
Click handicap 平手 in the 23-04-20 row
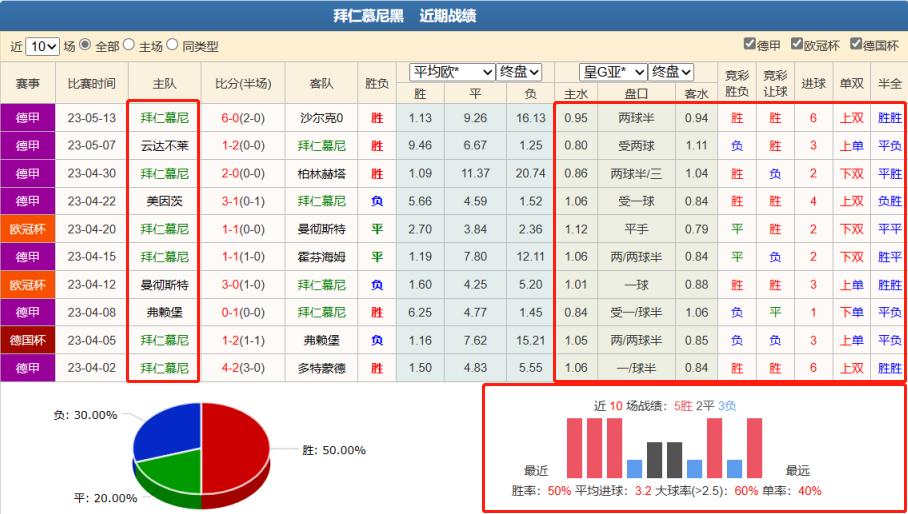636,229
